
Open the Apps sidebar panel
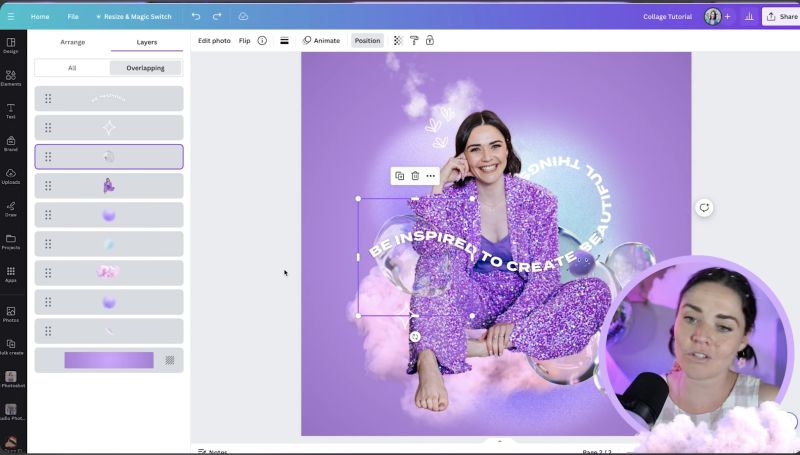click(11, 274)
